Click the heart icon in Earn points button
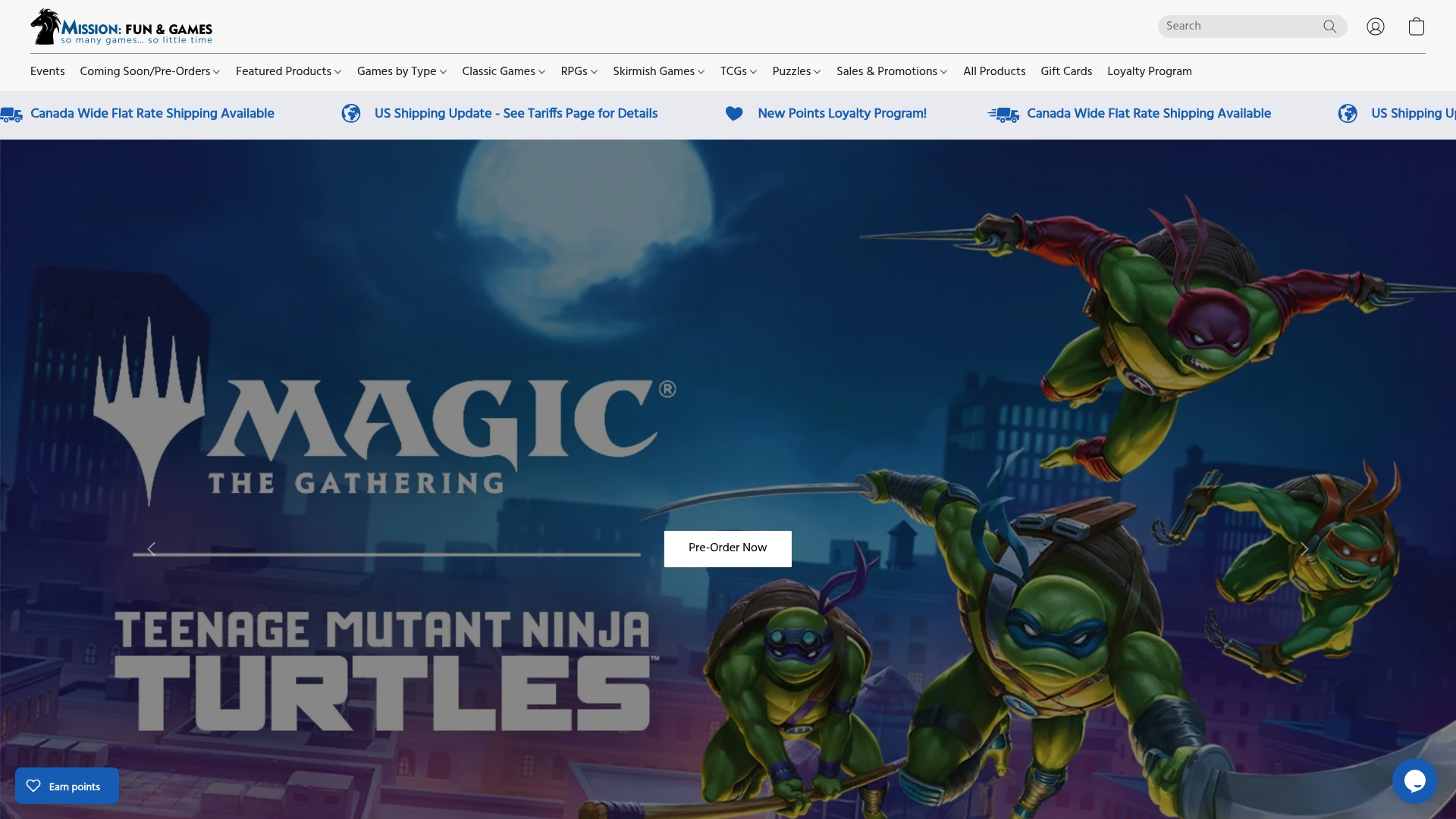Screen dimensions: 1456x819 [33, 786]
